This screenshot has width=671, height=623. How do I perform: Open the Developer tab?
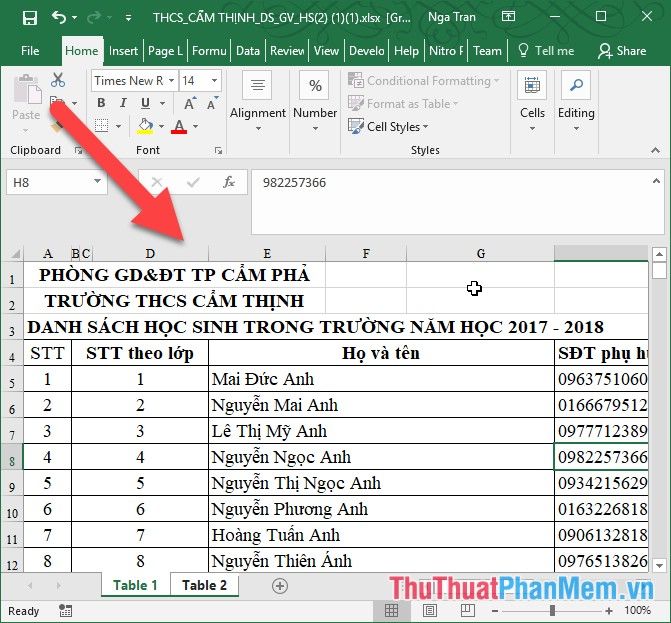367,51
